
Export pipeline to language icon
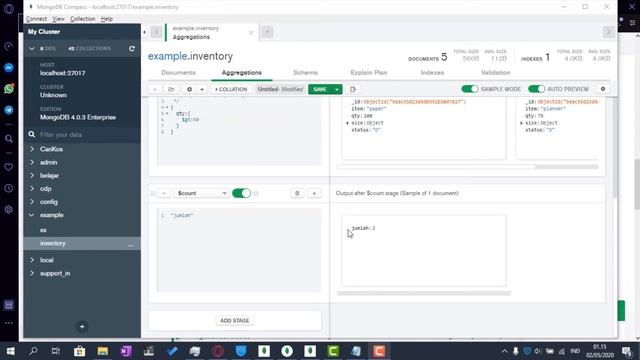tap(353, 89)
